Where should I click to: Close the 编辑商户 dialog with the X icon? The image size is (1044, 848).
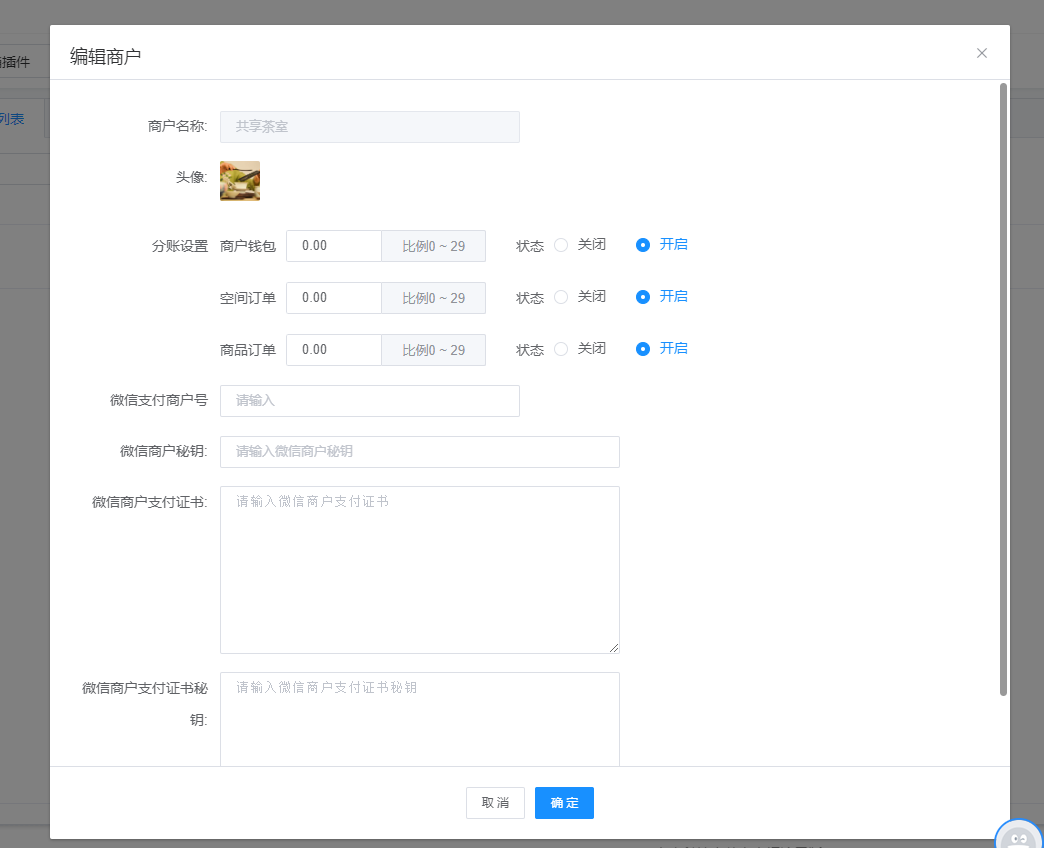tap(981, 53)
